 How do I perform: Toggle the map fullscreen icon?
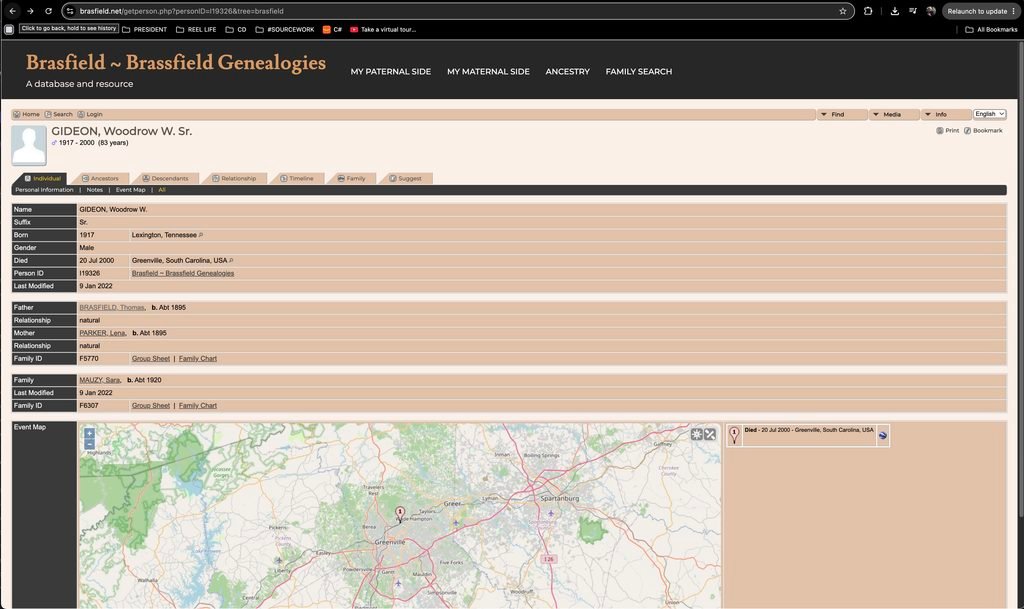(x=710, y=434)
